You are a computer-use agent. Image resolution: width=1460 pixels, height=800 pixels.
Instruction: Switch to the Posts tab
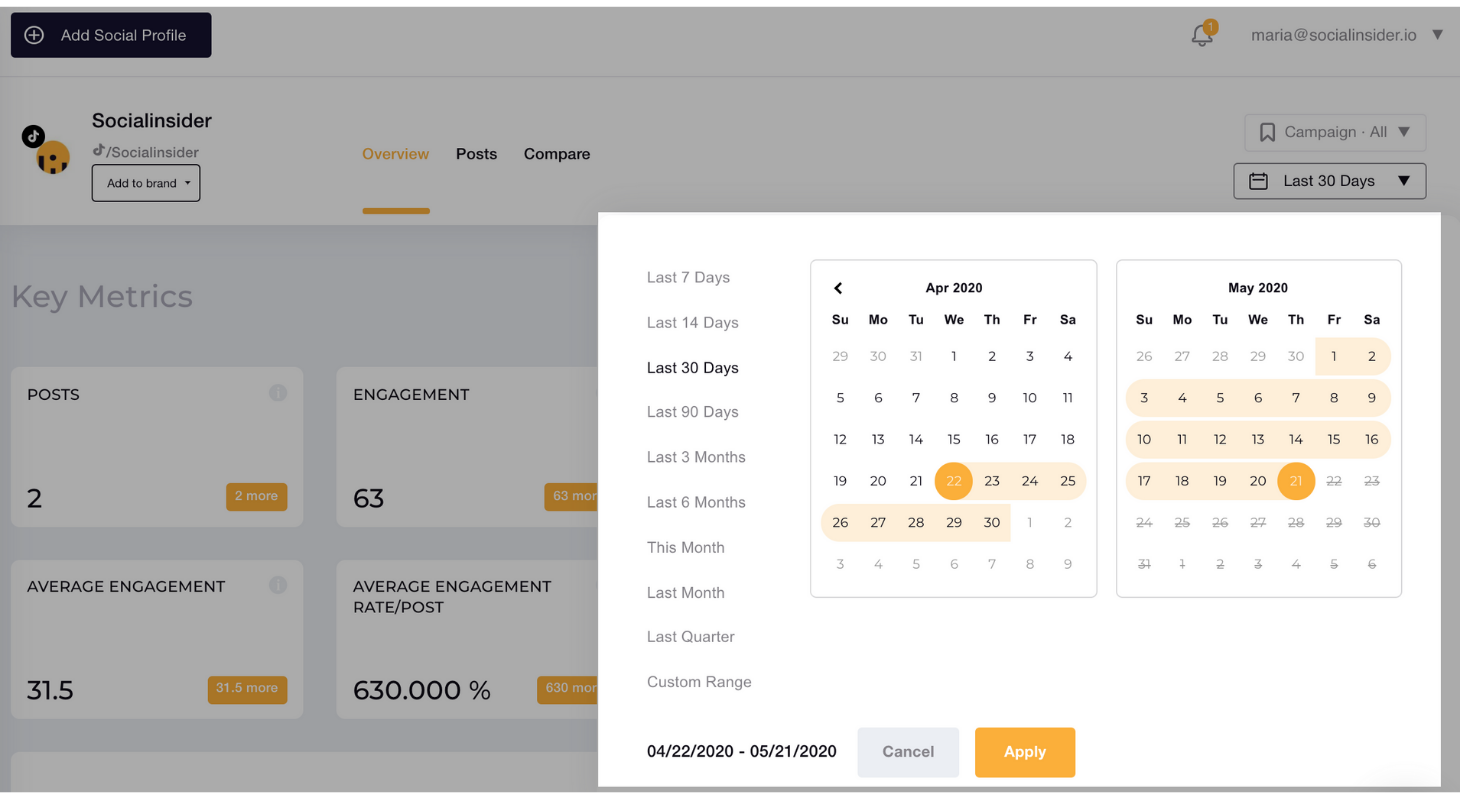[x=476, y=154]
